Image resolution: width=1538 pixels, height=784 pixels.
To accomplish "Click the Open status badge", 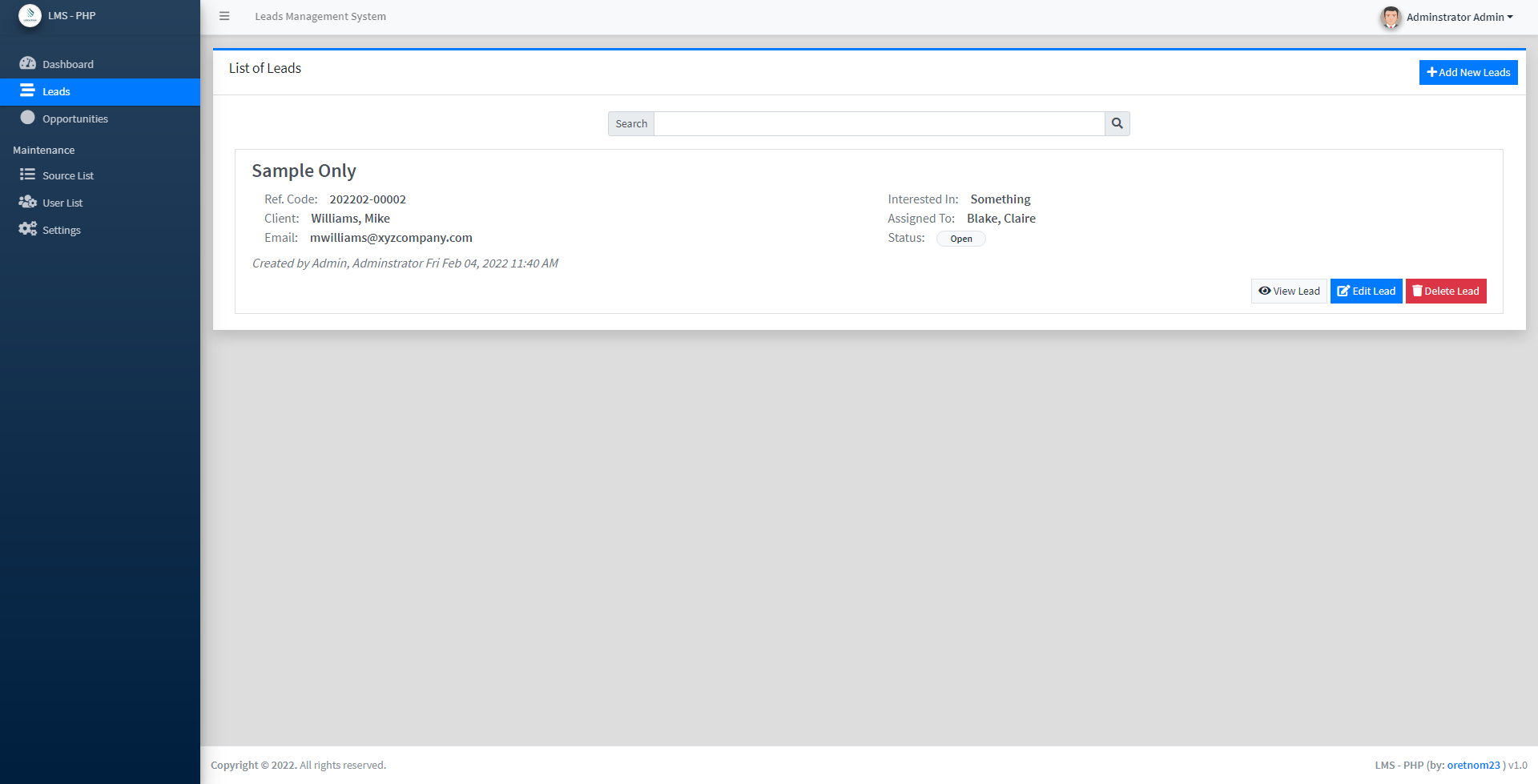I will (961, 239).
